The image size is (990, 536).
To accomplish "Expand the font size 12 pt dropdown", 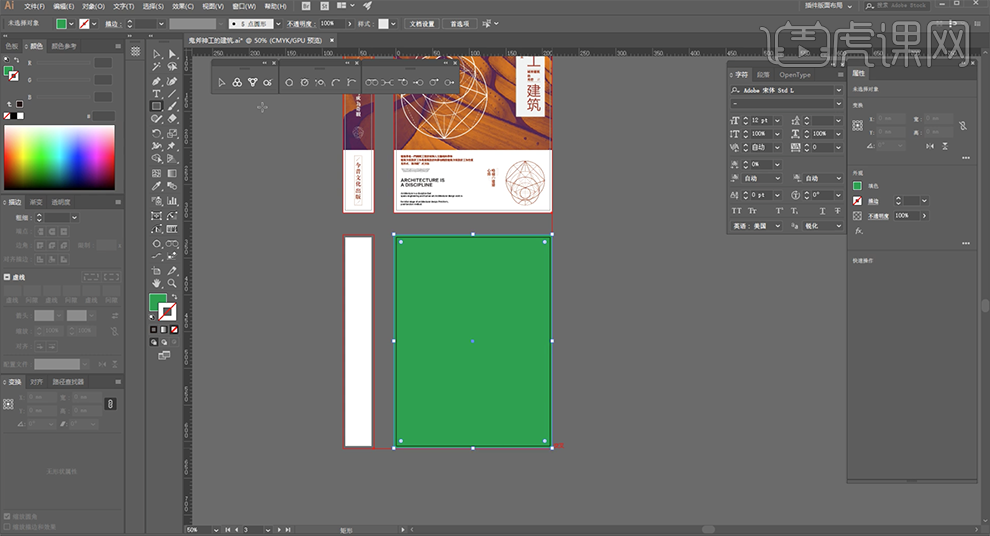I will [778, 120].
